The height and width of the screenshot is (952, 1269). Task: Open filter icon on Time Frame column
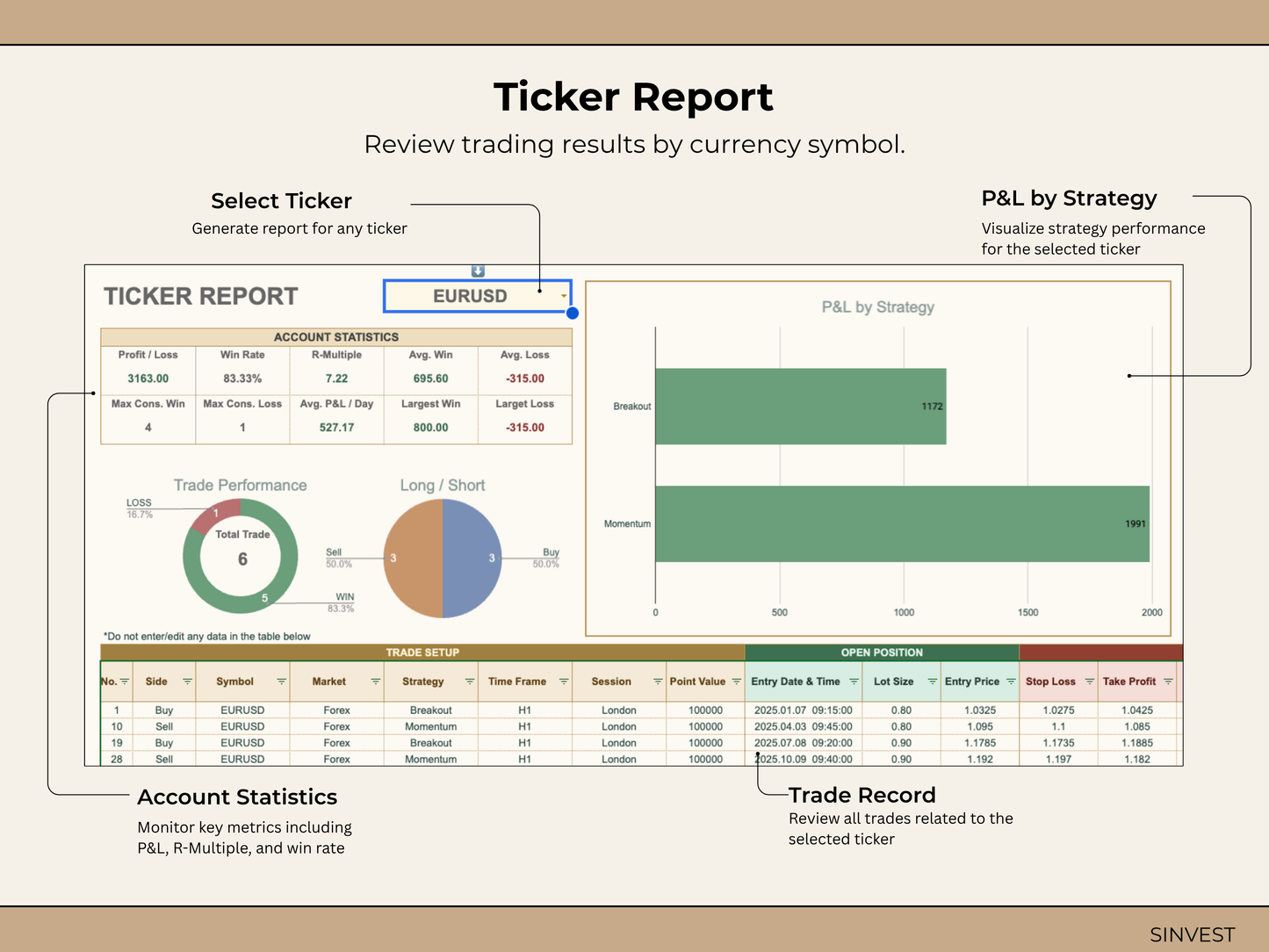pyautogui.click(x=564, y=682)
